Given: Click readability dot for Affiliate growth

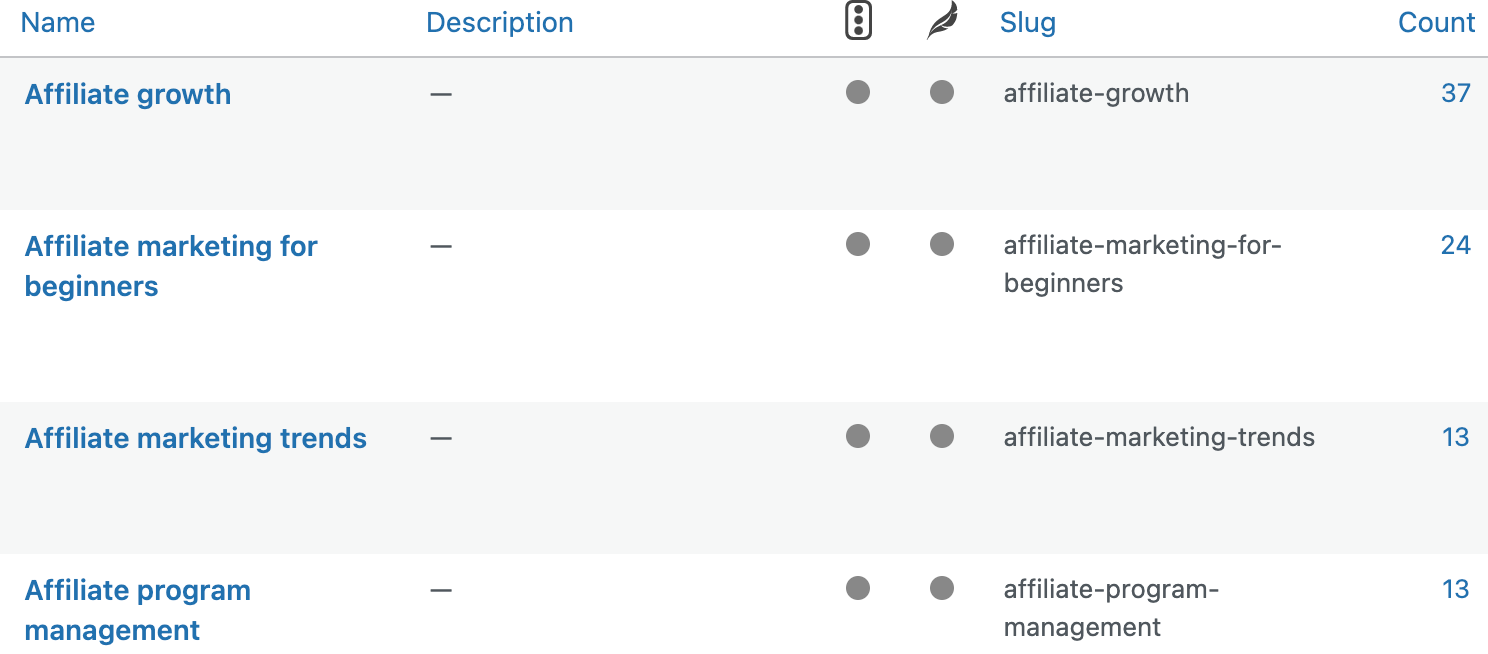Looking at the screenshot, I should coord(942,93).
